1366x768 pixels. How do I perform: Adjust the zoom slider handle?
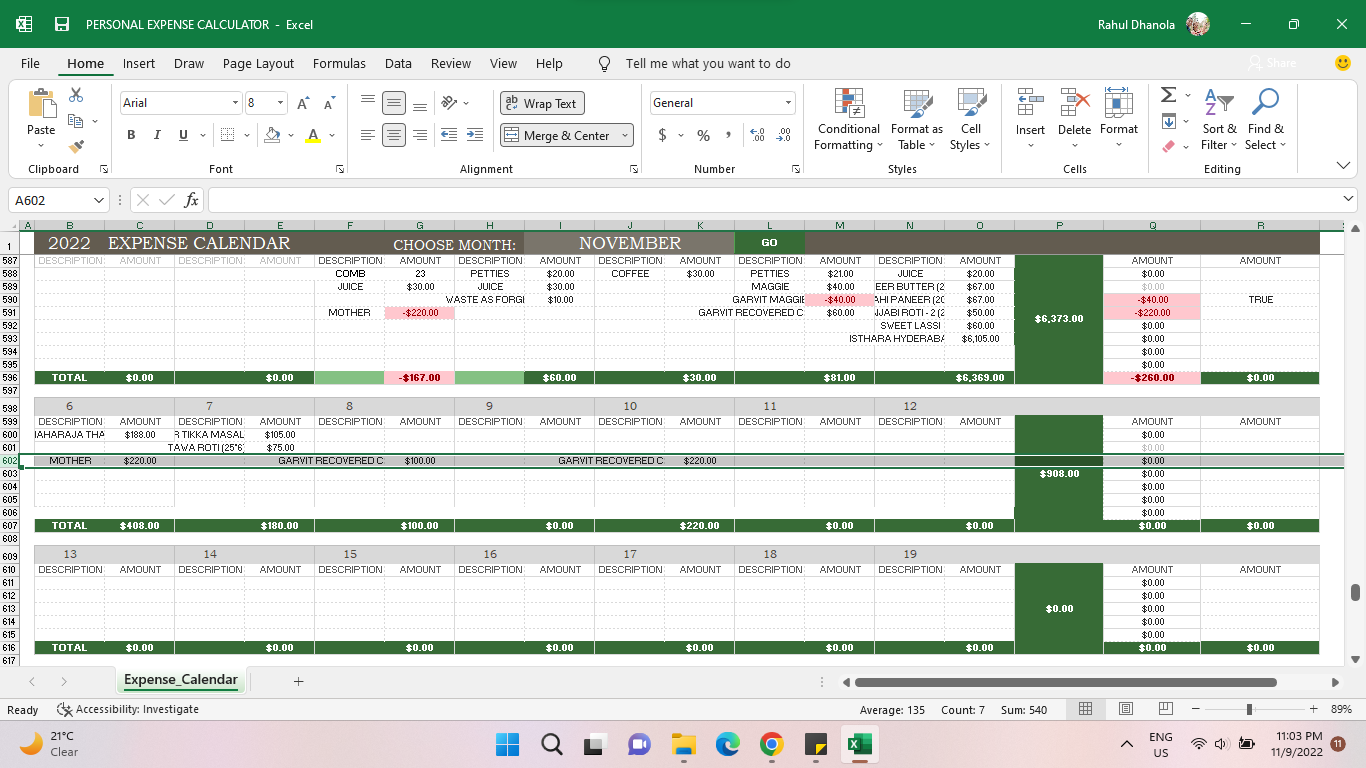[1249, 709]
